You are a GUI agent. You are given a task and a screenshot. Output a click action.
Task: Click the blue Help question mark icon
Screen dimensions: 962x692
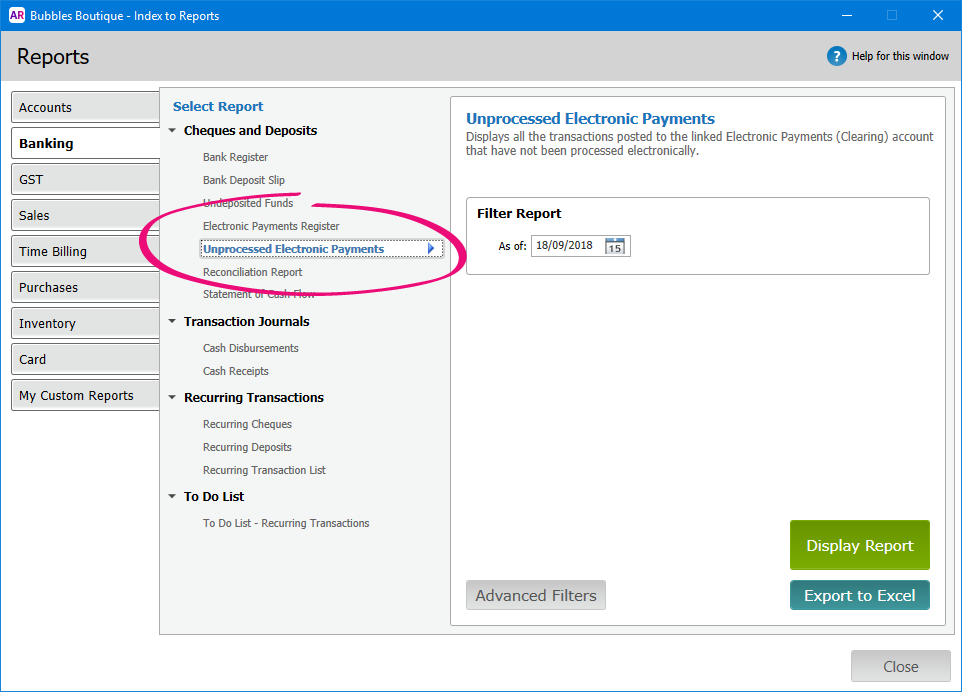pos(837,56)
